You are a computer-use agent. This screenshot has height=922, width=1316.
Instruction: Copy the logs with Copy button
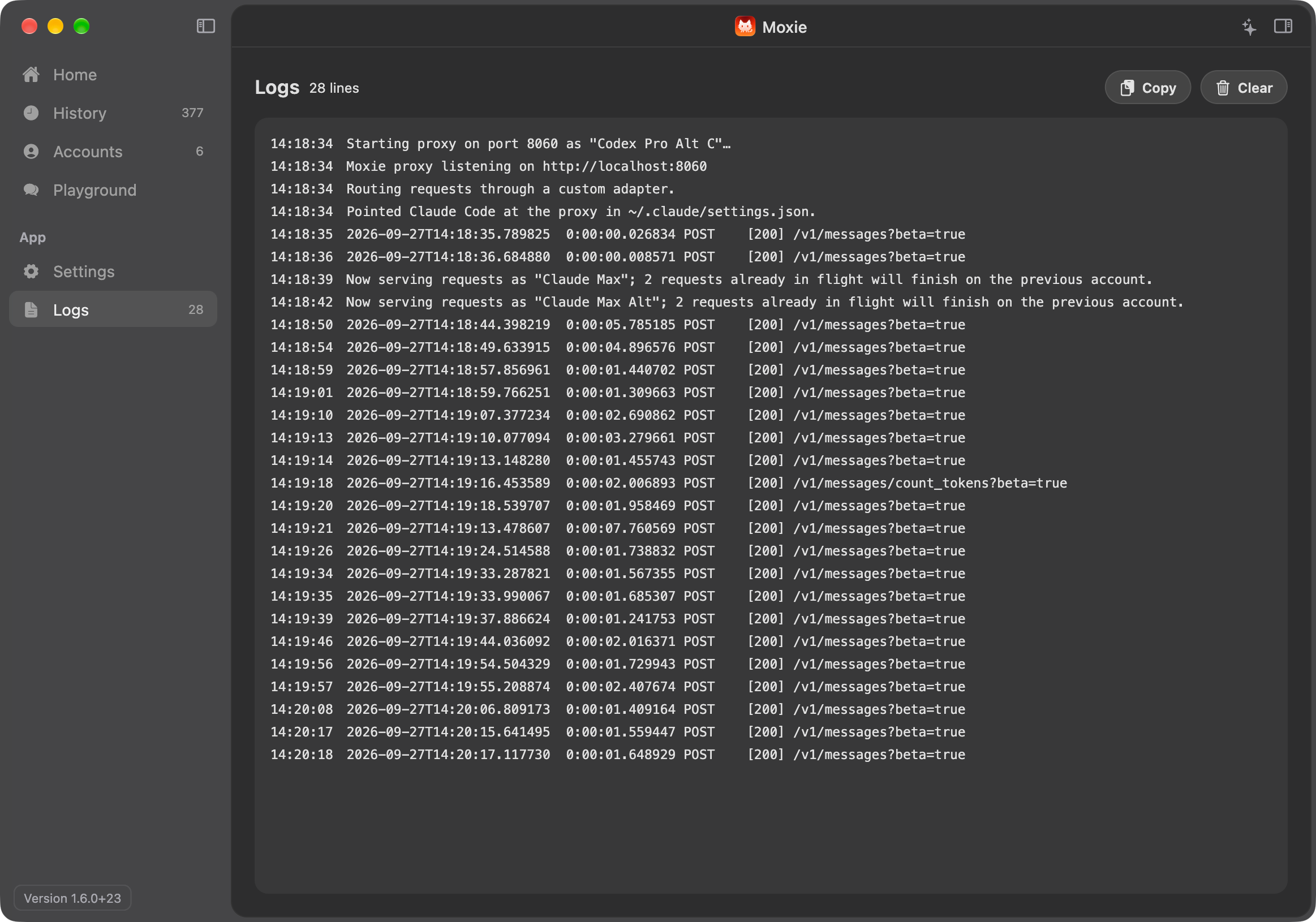click(x=1147, y=88)
